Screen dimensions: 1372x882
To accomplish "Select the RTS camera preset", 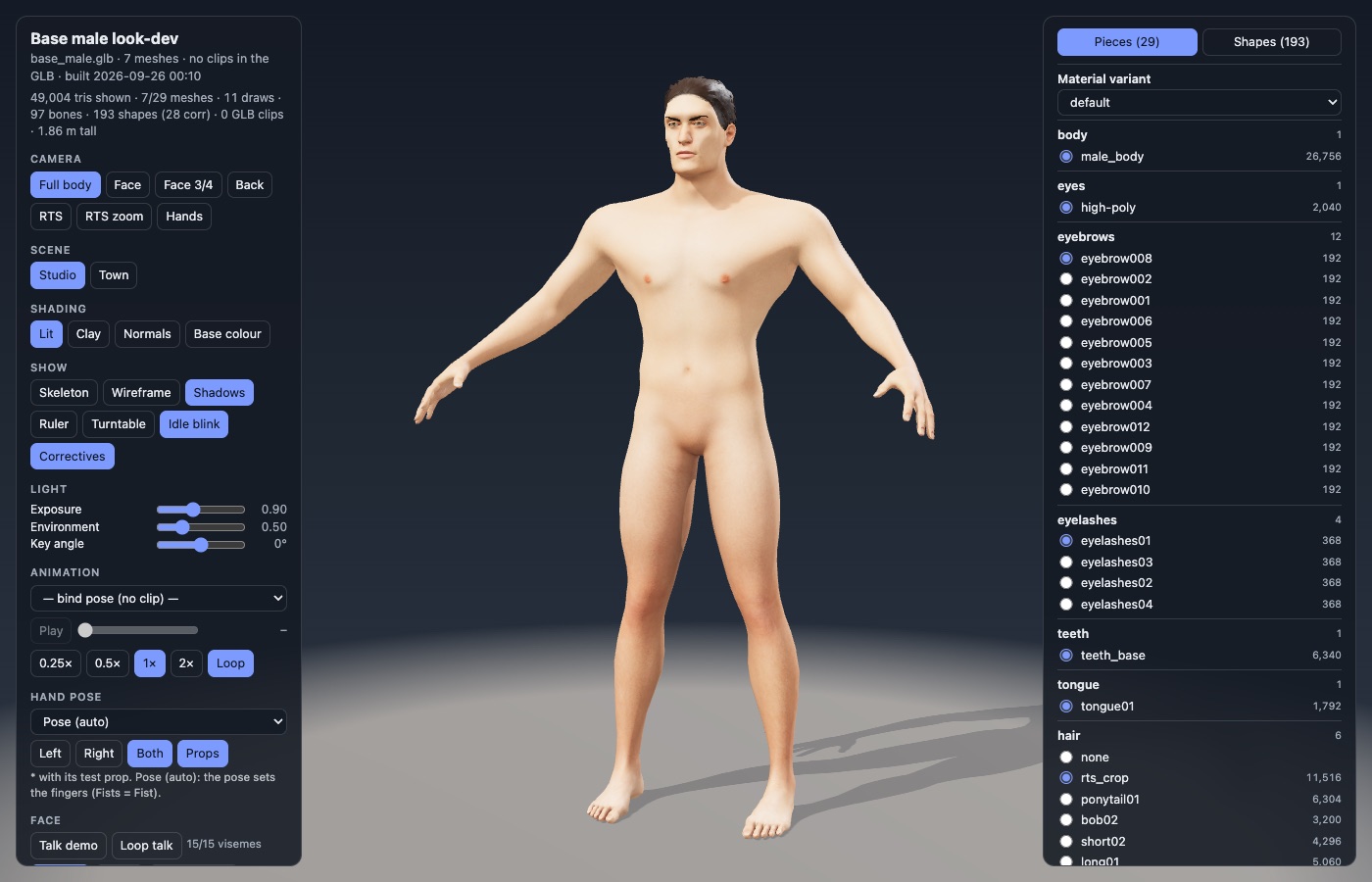I will 51,217.
